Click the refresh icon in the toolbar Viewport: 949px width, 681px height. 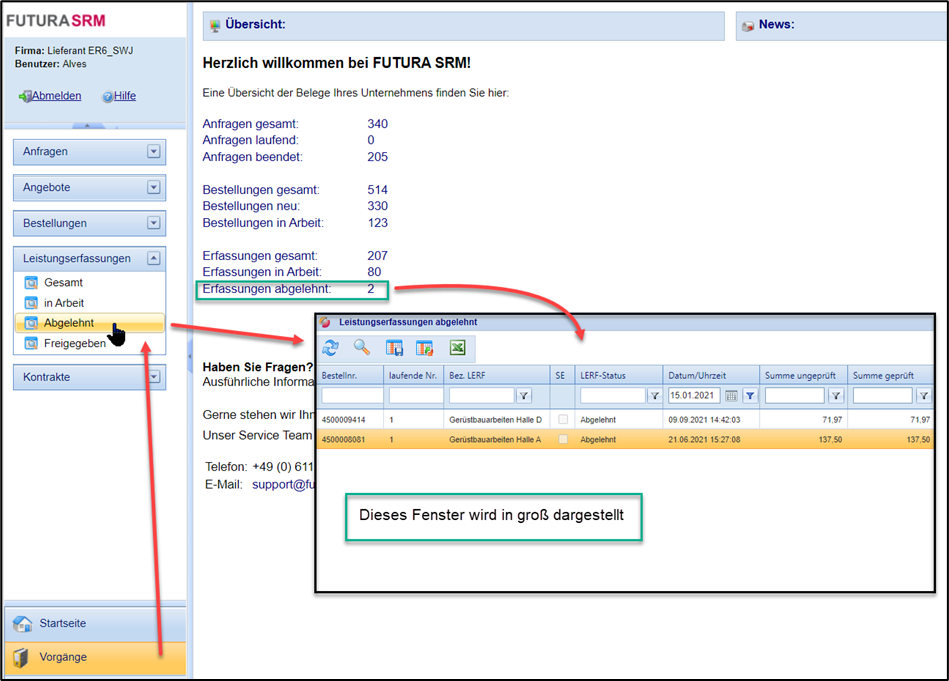click(x=331, y=348)
